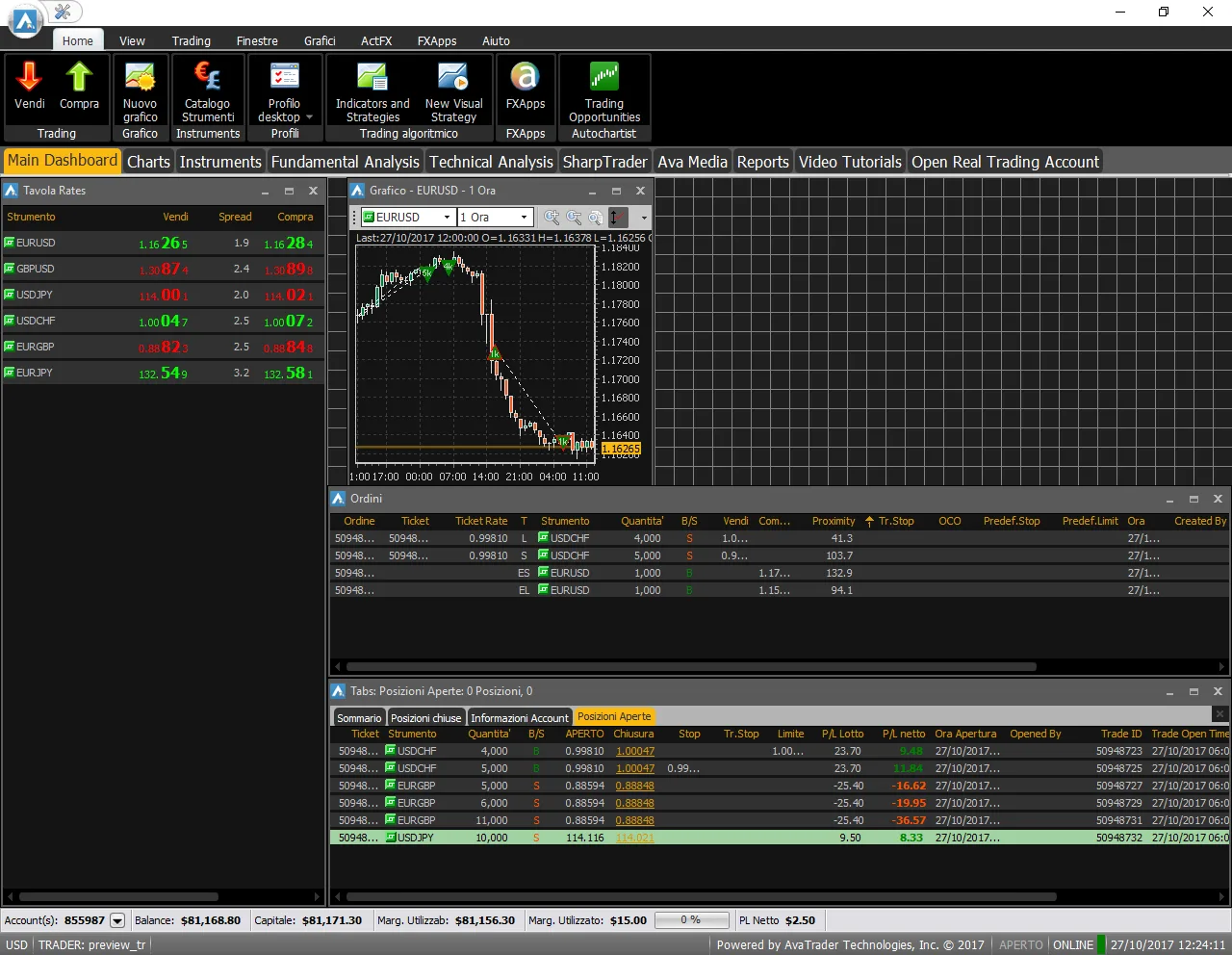This screenshot has width=1232, height=955.
Task: Open the SharpTrader workspace tab
Action: pyautogui.click(x=605, y=162)
